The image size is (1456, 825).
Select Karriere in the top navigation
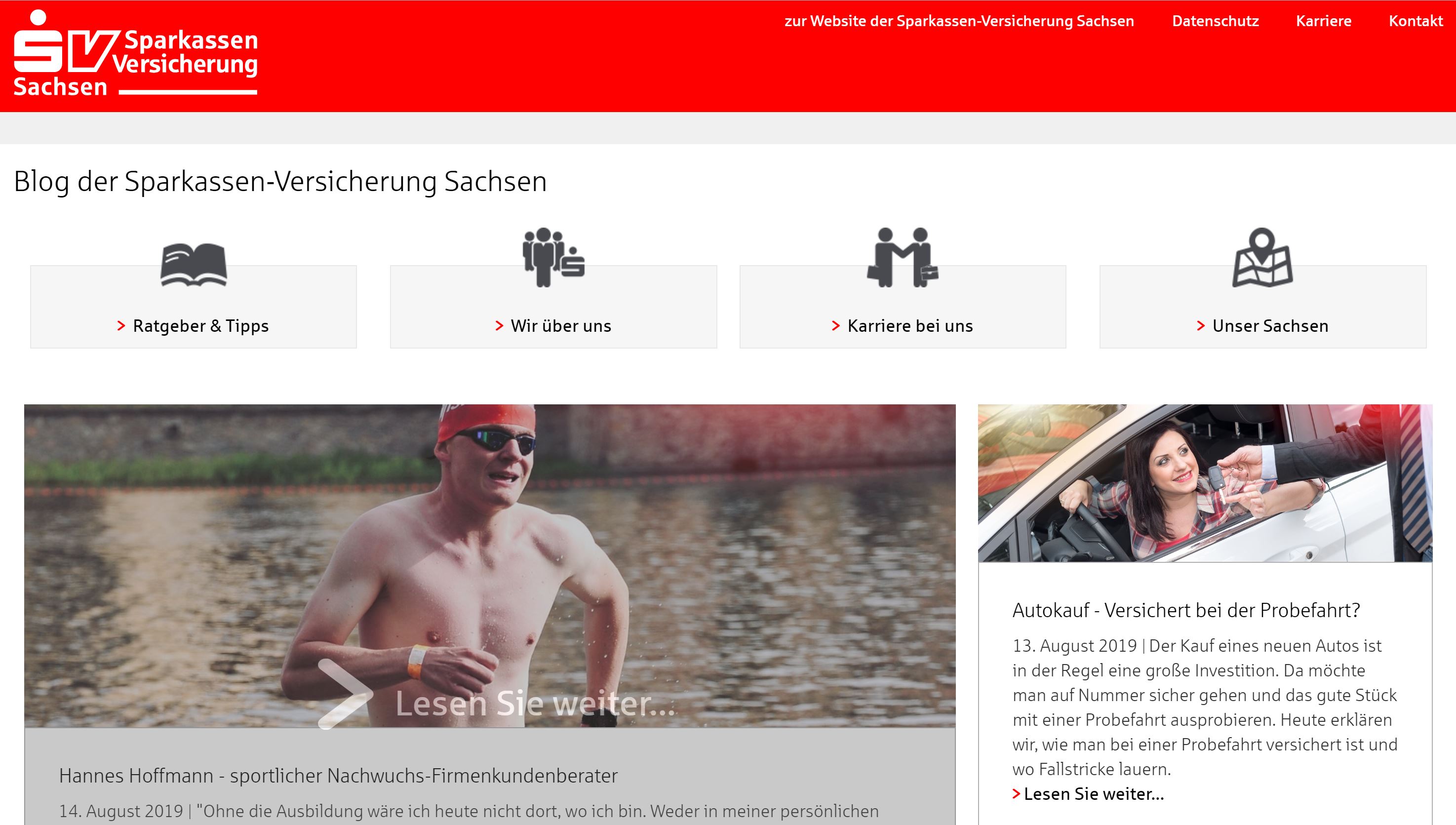(1323, 21)
